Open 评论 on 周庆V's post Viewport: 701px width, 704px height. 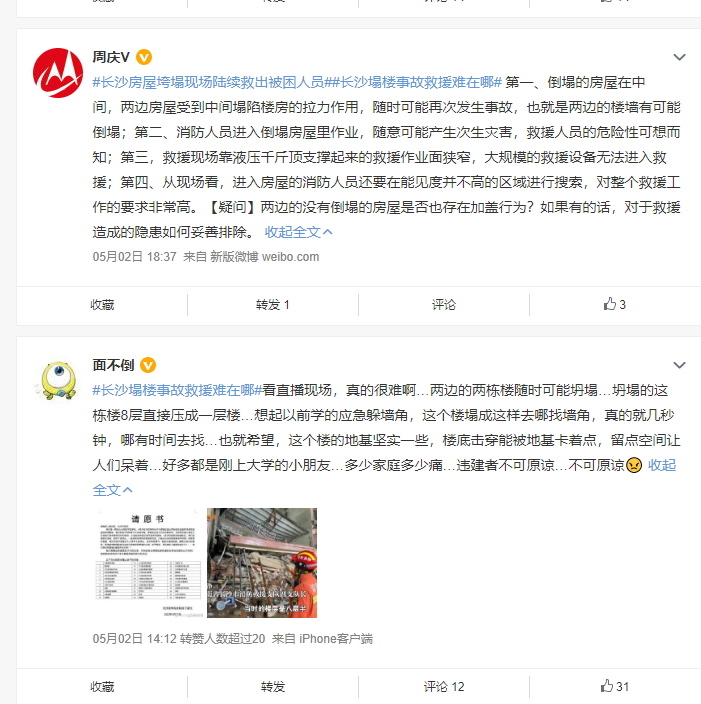point(444,305)
